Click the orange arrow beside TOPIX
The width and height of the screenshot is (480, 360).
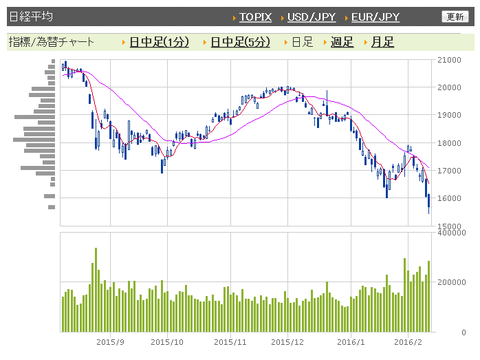(x=234, y=18)
